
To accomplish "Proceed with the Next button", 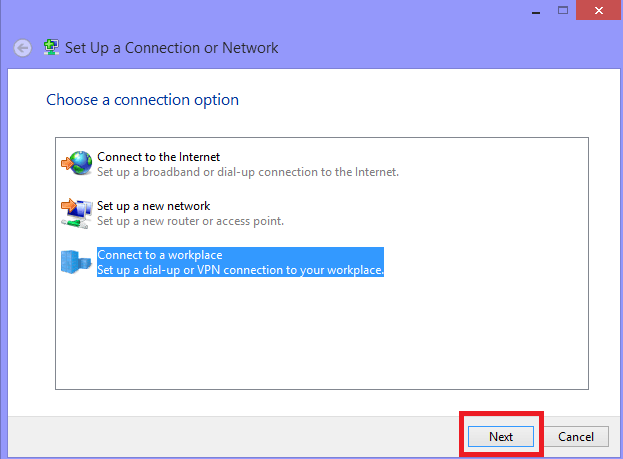I will point(501,436).
